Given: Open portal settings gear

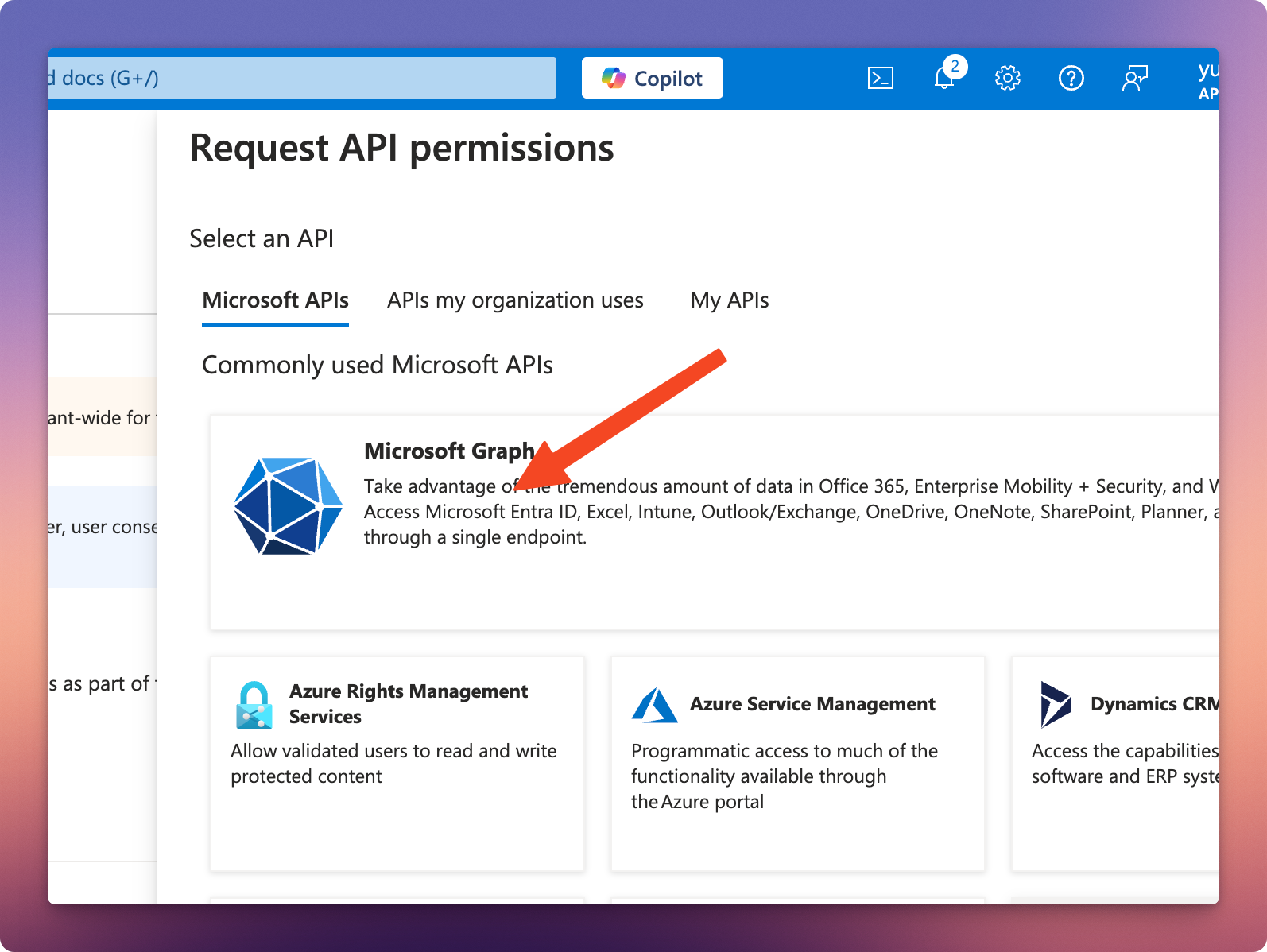Looking at the screenshot, I should point(1008,78).
